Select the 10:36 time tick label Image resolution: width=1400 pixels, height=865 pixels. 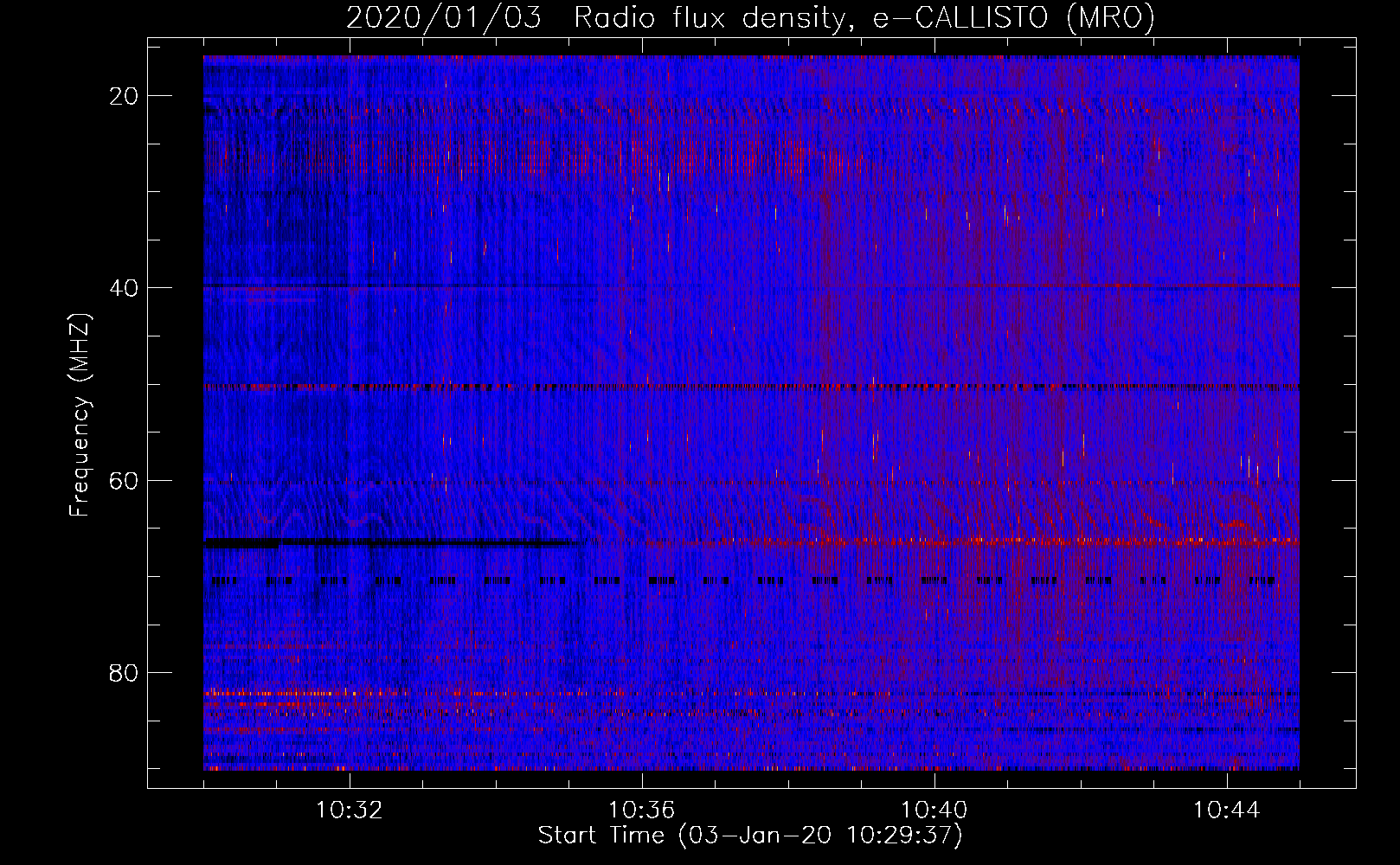[642, 811]
